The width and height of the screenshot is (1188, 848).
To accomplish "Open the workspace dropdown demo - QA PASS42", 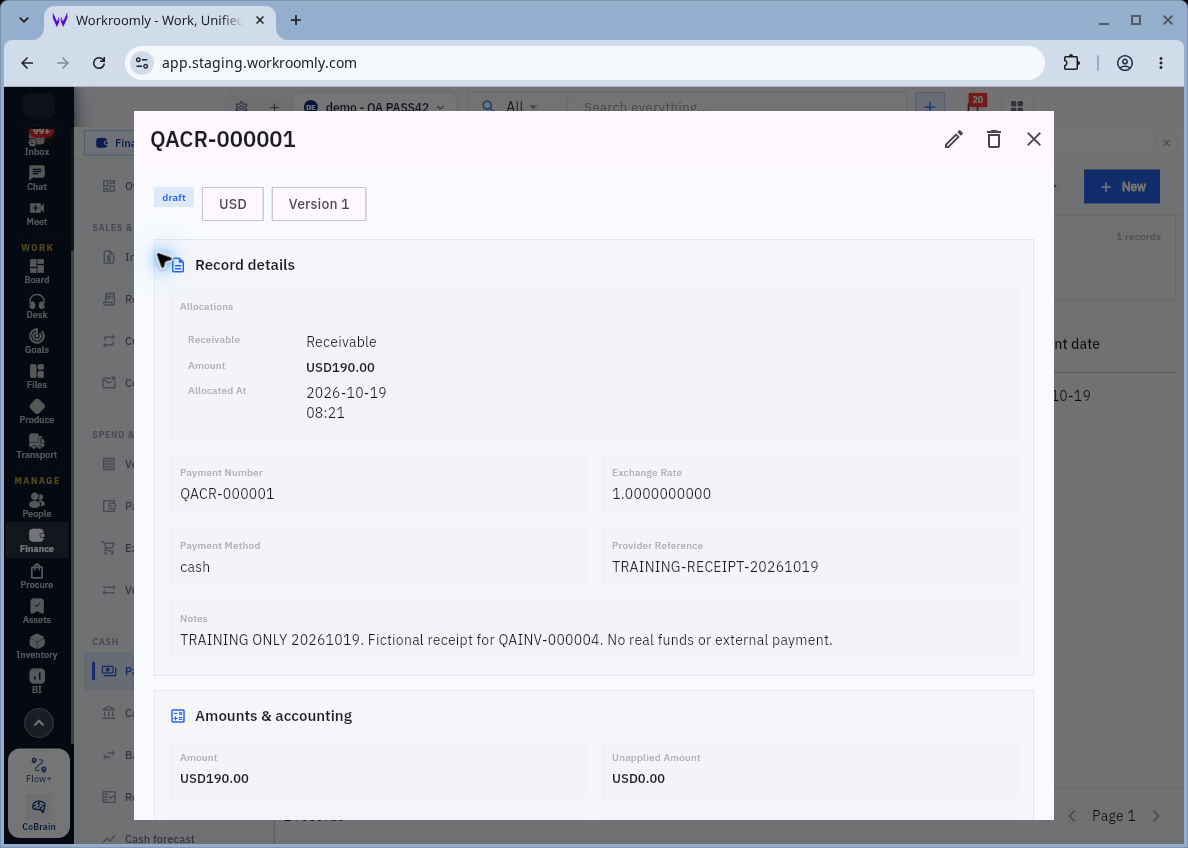I will tap(375, 107).
